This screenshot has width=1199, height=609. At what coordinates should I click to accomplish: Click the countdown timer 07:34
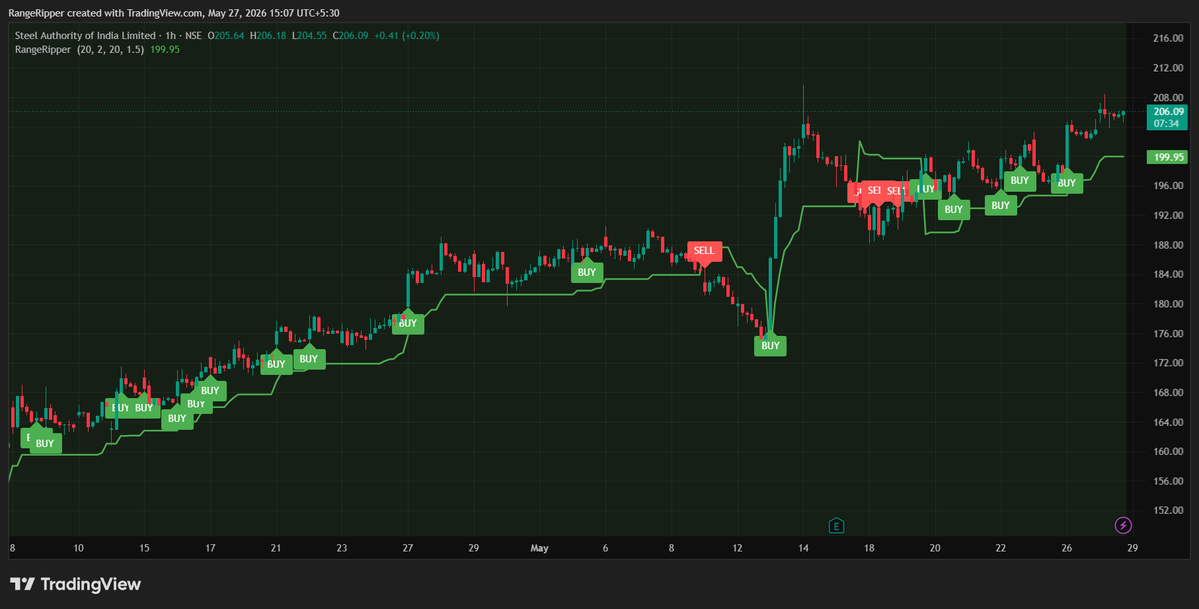(1168, 123)
